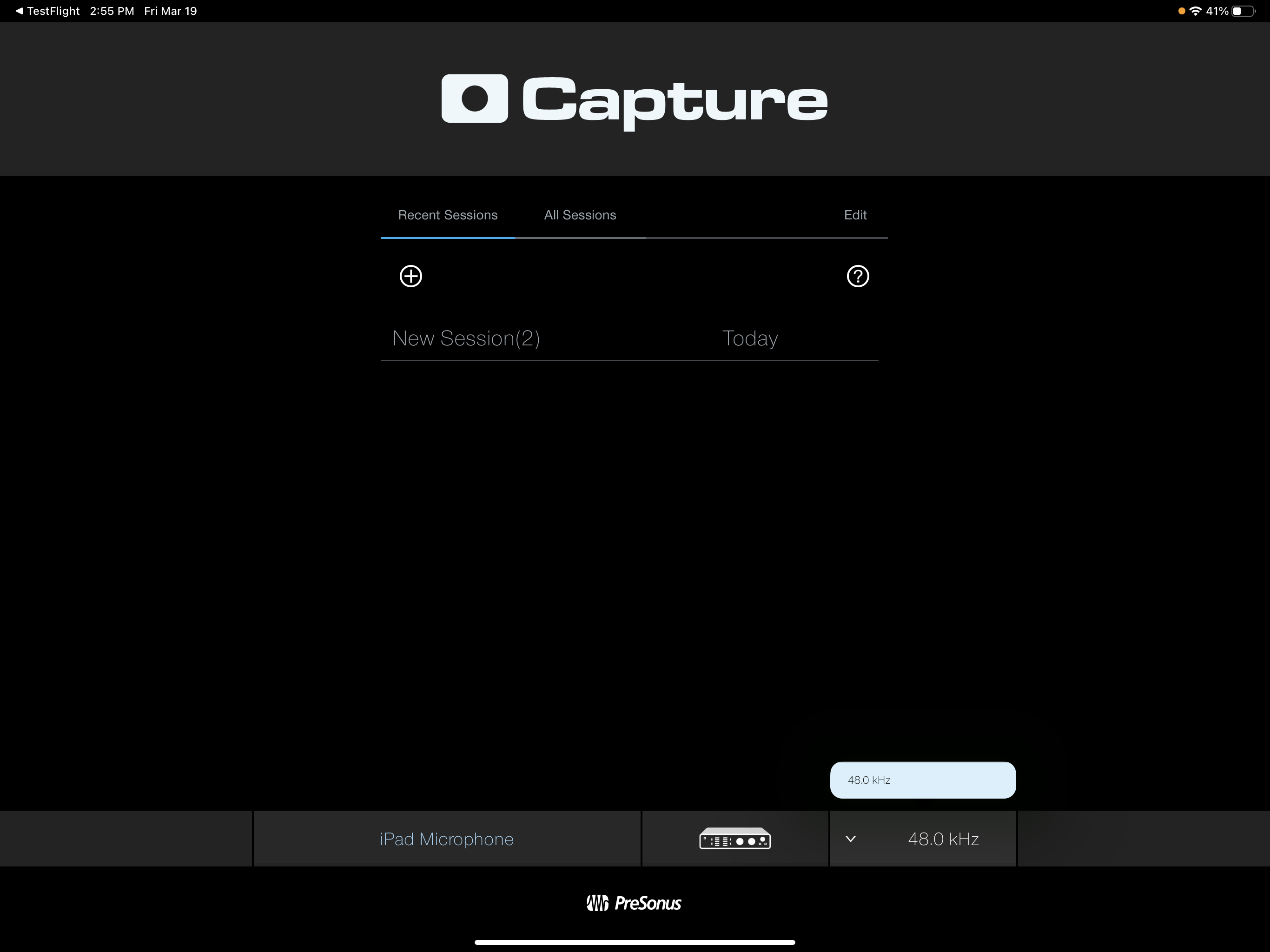This screenshot has width=1270, height=952.
Task: Open the help information dialog
Action: (857, 275)
